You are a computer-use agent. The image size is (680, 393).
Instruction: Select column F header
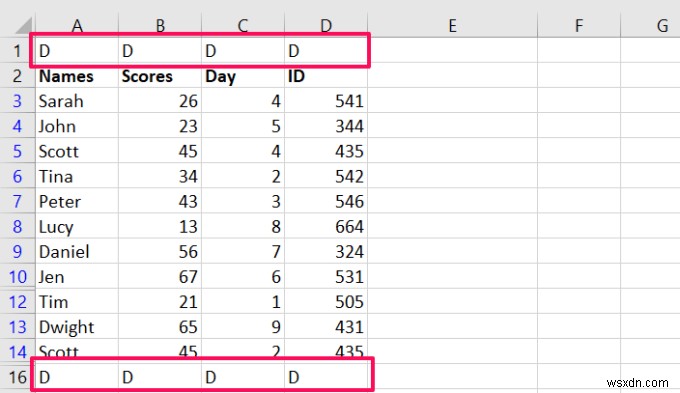coord(579,25)
